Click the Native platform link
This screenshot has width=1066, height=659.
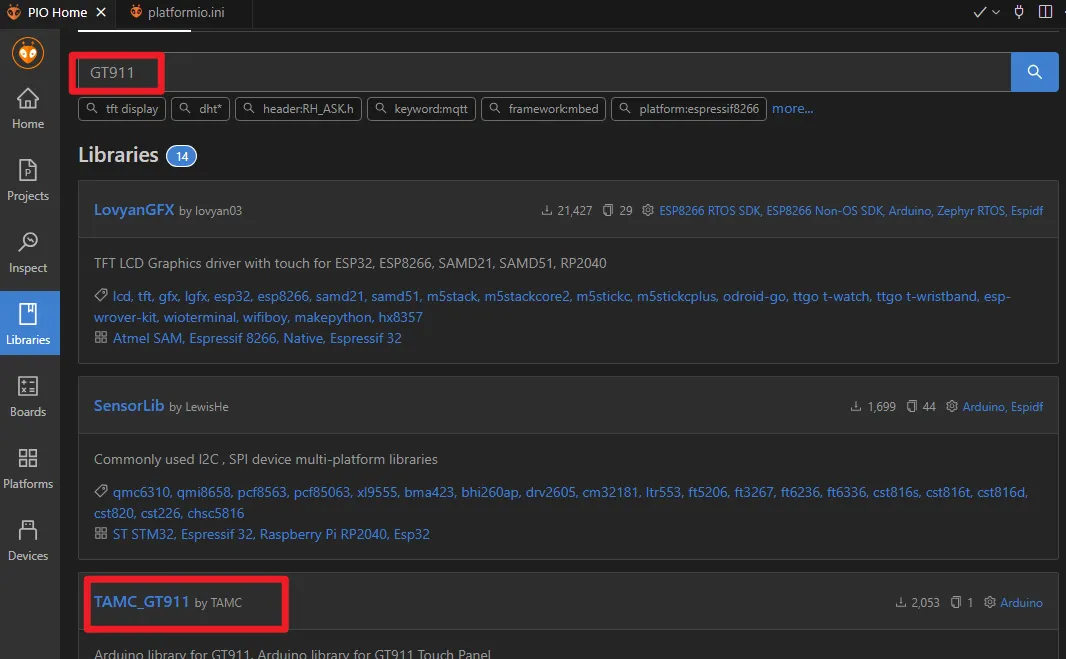(x=303, y=338)
